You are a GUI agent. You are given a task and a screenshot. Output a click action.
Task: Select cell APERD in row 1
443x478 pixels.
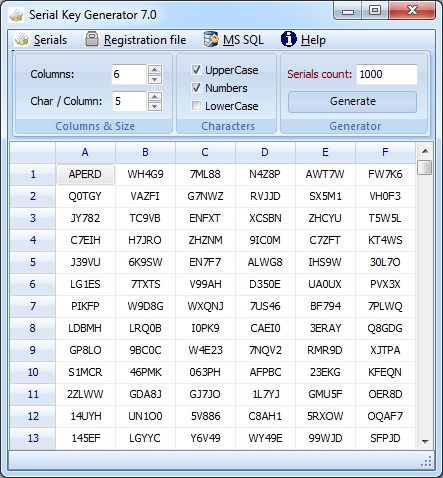click(x=85, y=174)
